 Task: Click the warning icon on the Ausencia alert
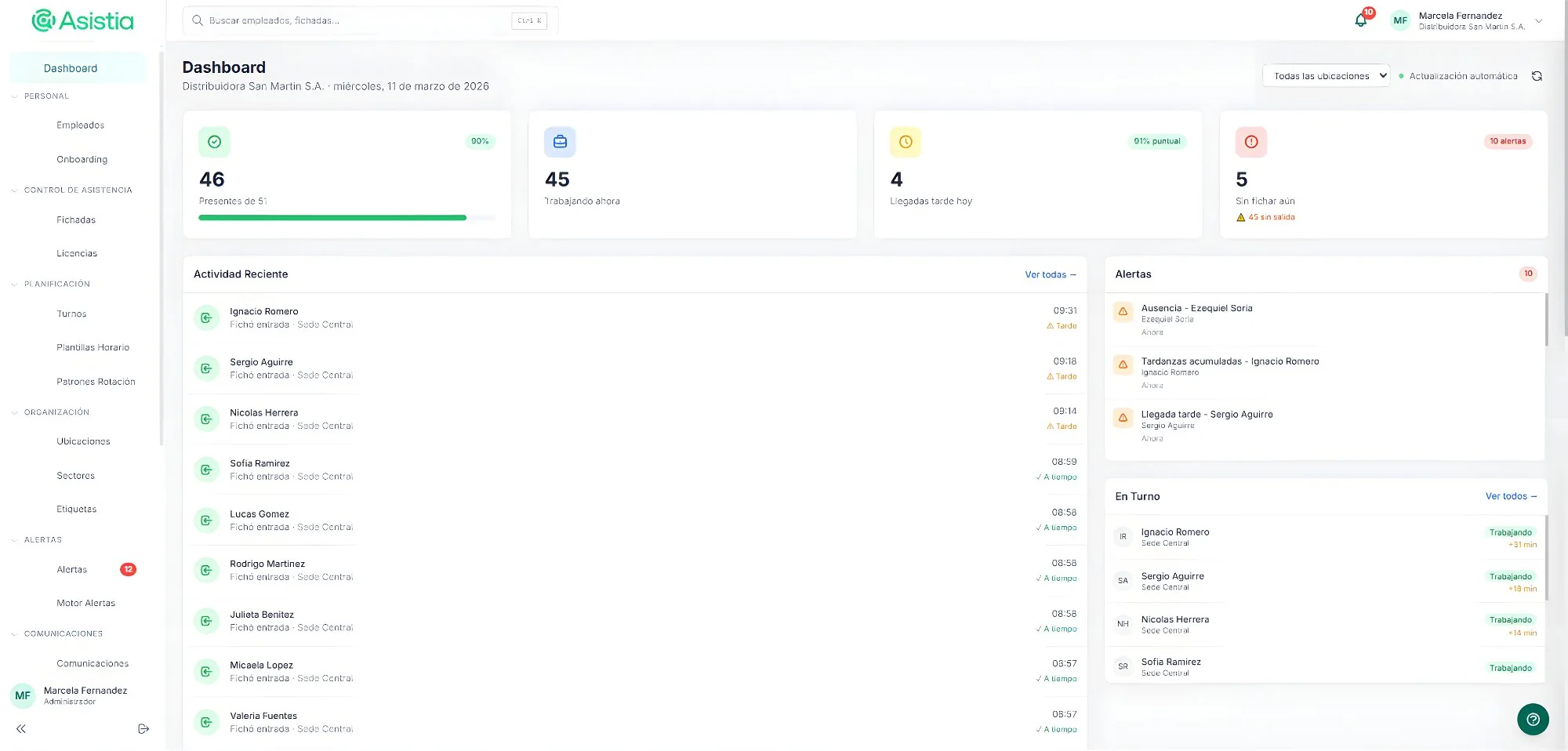click(1123, 313)
